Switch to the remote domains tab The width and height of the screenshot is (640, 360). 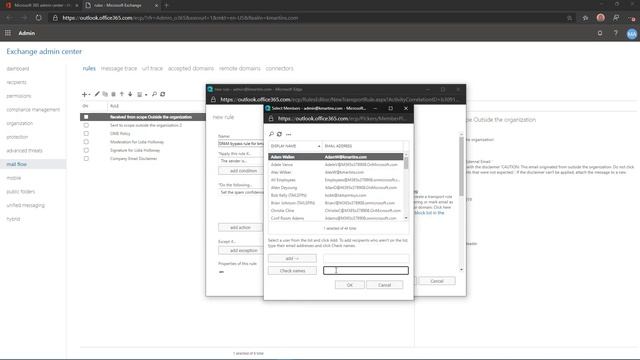pos(240,68)
